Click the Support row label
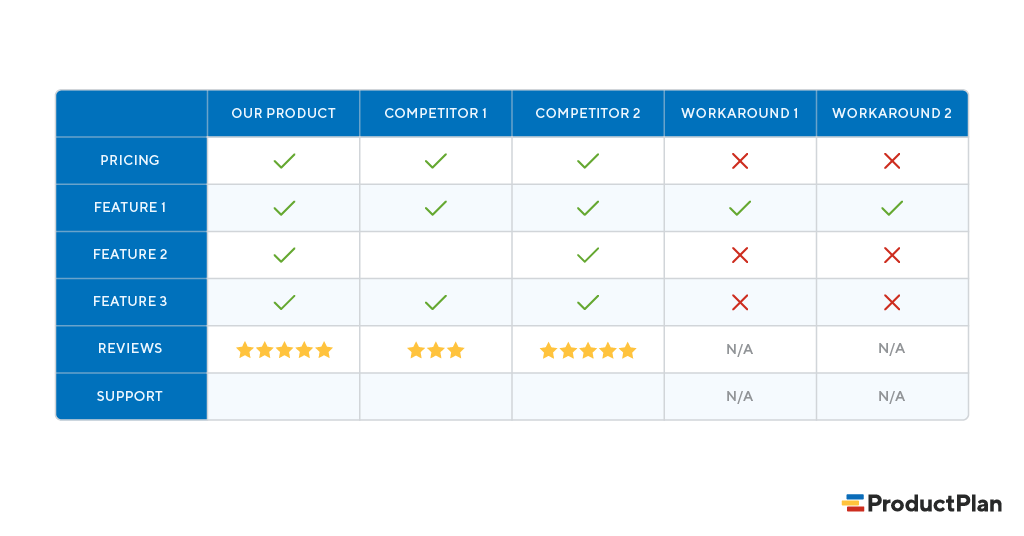Screen dimensions: 1024x536 pos(130,396)
